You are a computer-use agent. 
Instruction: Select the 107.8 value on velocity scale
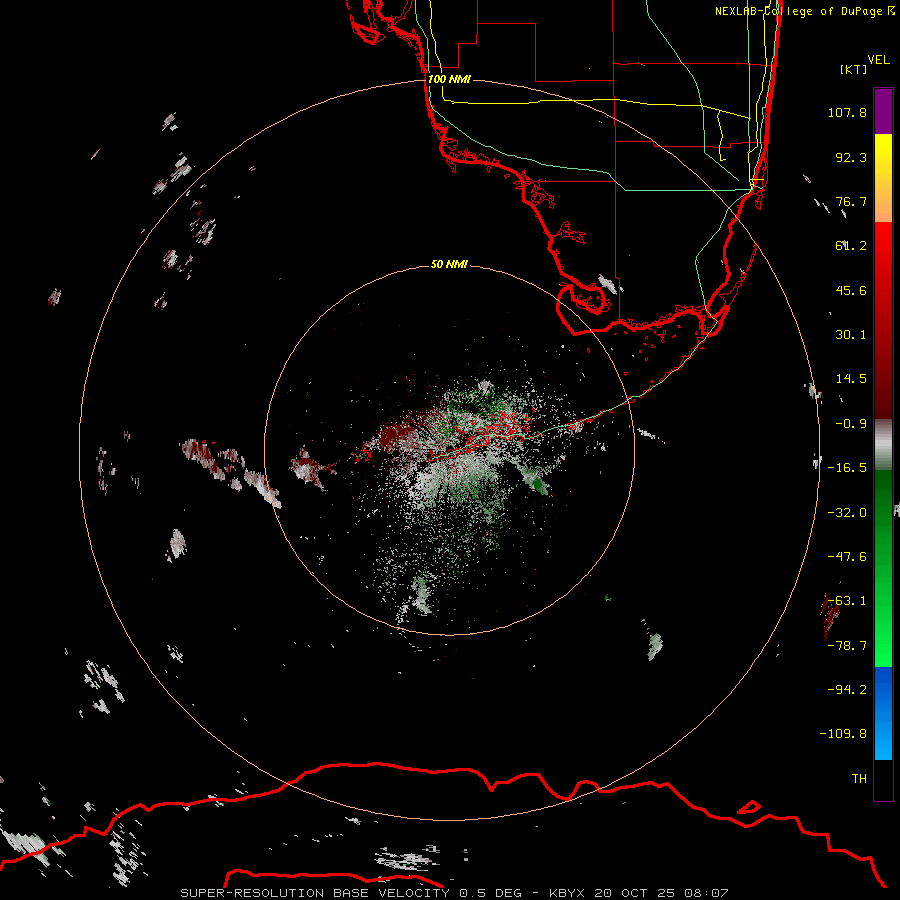(847, 112)
